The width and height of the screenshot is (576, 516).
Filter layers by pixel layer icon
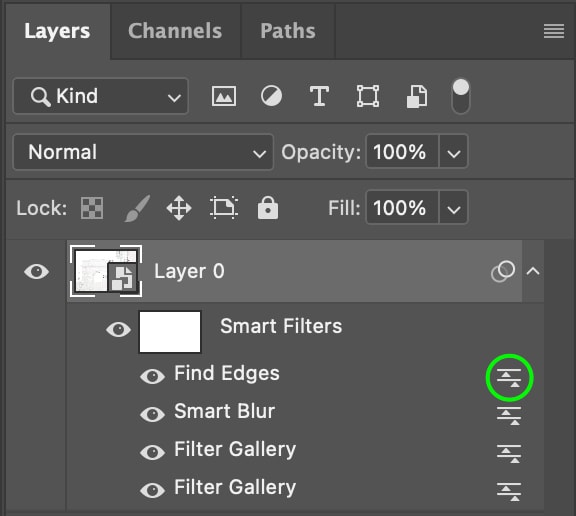click(x=224, y=96)
